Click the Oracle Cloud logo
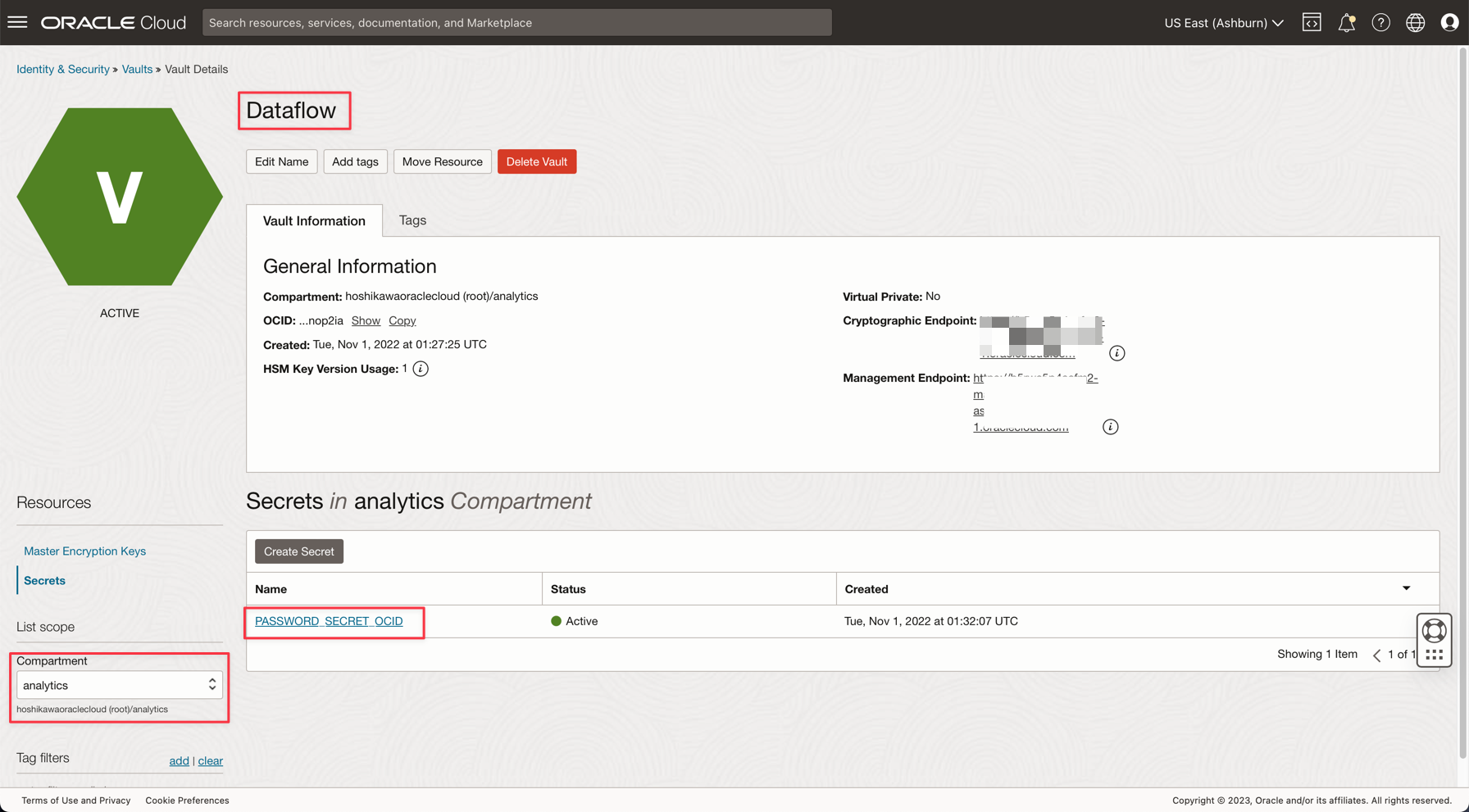 point(114,22)
